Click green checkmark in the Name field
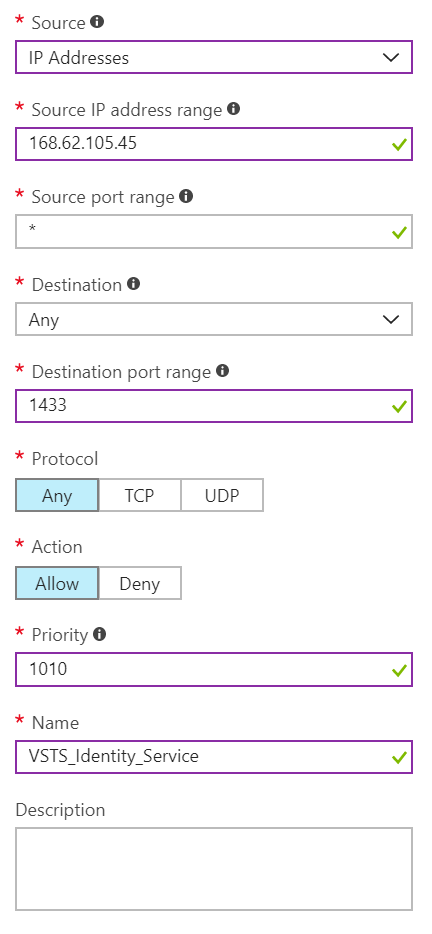This screenshot has height=934, width=432. point(399,758)
